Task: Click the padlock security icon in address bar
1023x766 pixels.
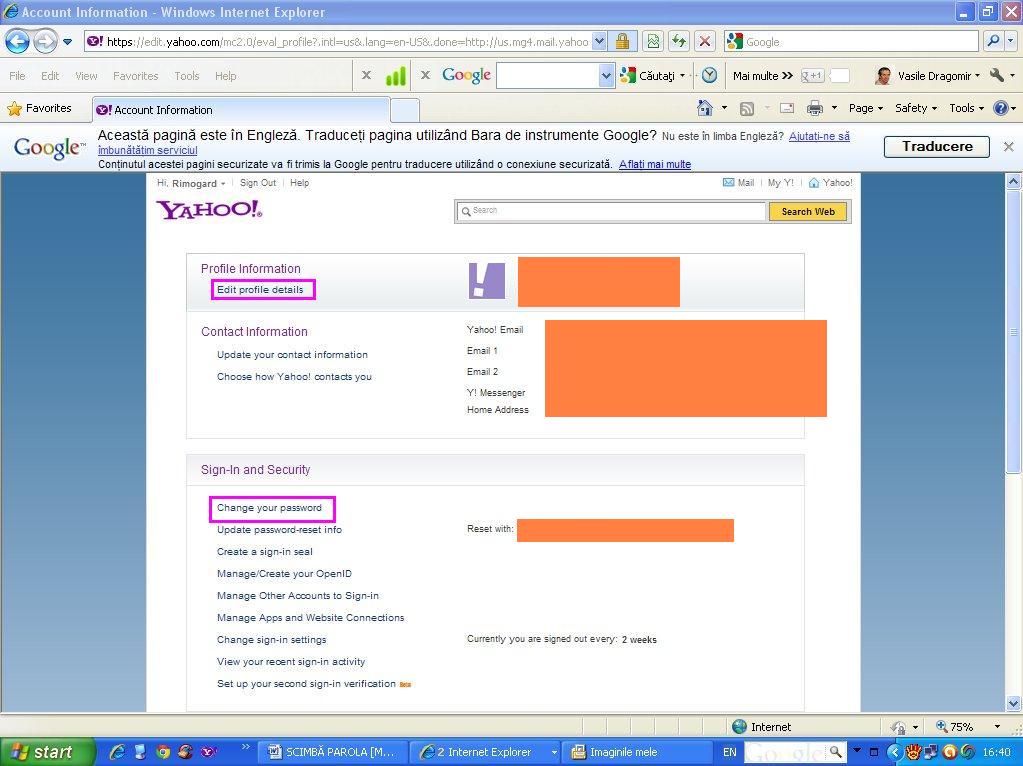Action: coord(622,42)
